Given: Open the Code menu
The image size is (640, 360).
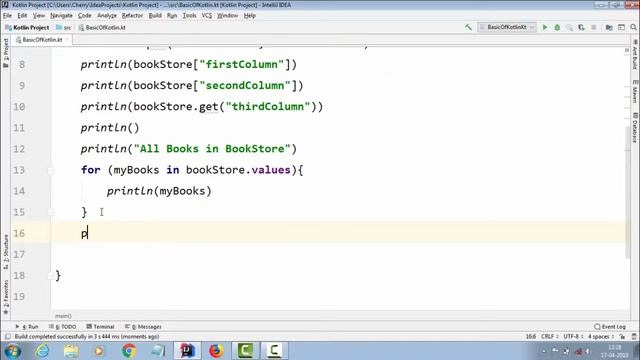Looking at the screenshot, I should point(84,16).
